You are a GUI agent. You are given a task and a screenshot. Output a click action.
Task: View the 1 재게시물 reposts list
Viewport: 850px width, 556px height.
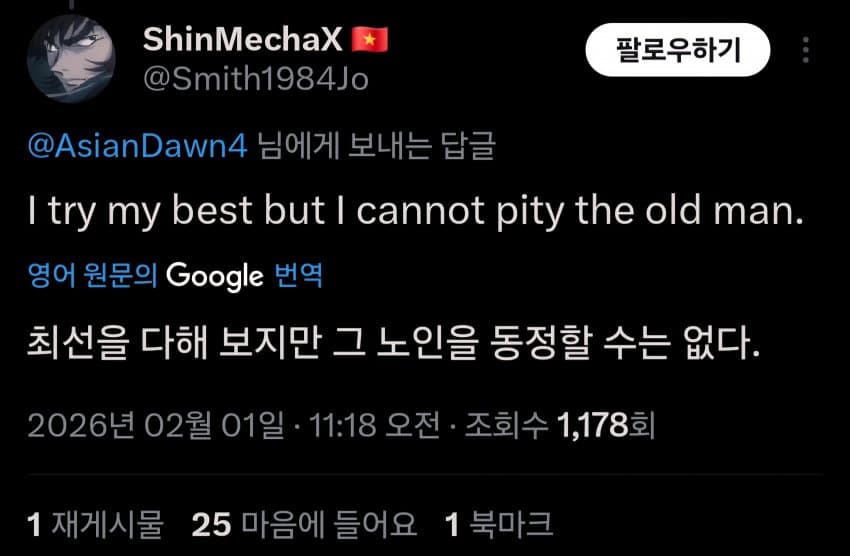(x=95, y=523)
